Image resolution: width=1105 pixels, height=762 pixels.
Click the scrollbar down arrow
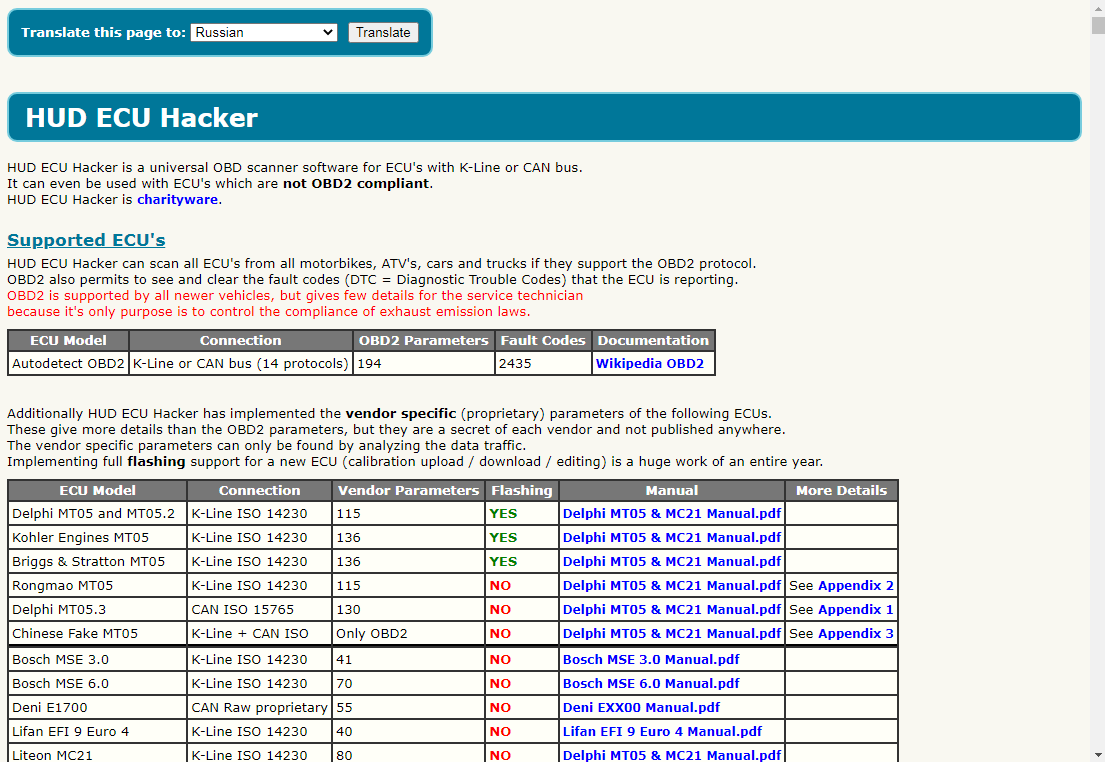point(1098,755)
